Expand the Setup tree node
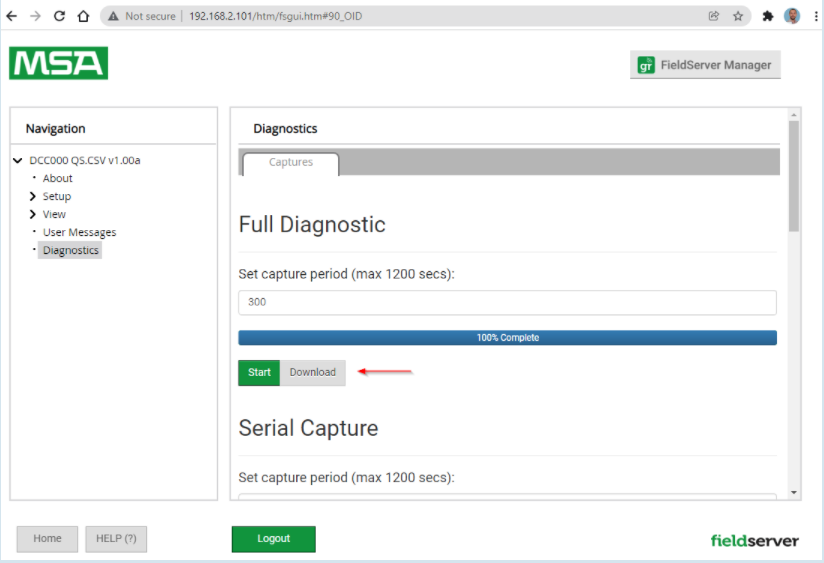Viewport: 824px width, 563px height. 33,196
